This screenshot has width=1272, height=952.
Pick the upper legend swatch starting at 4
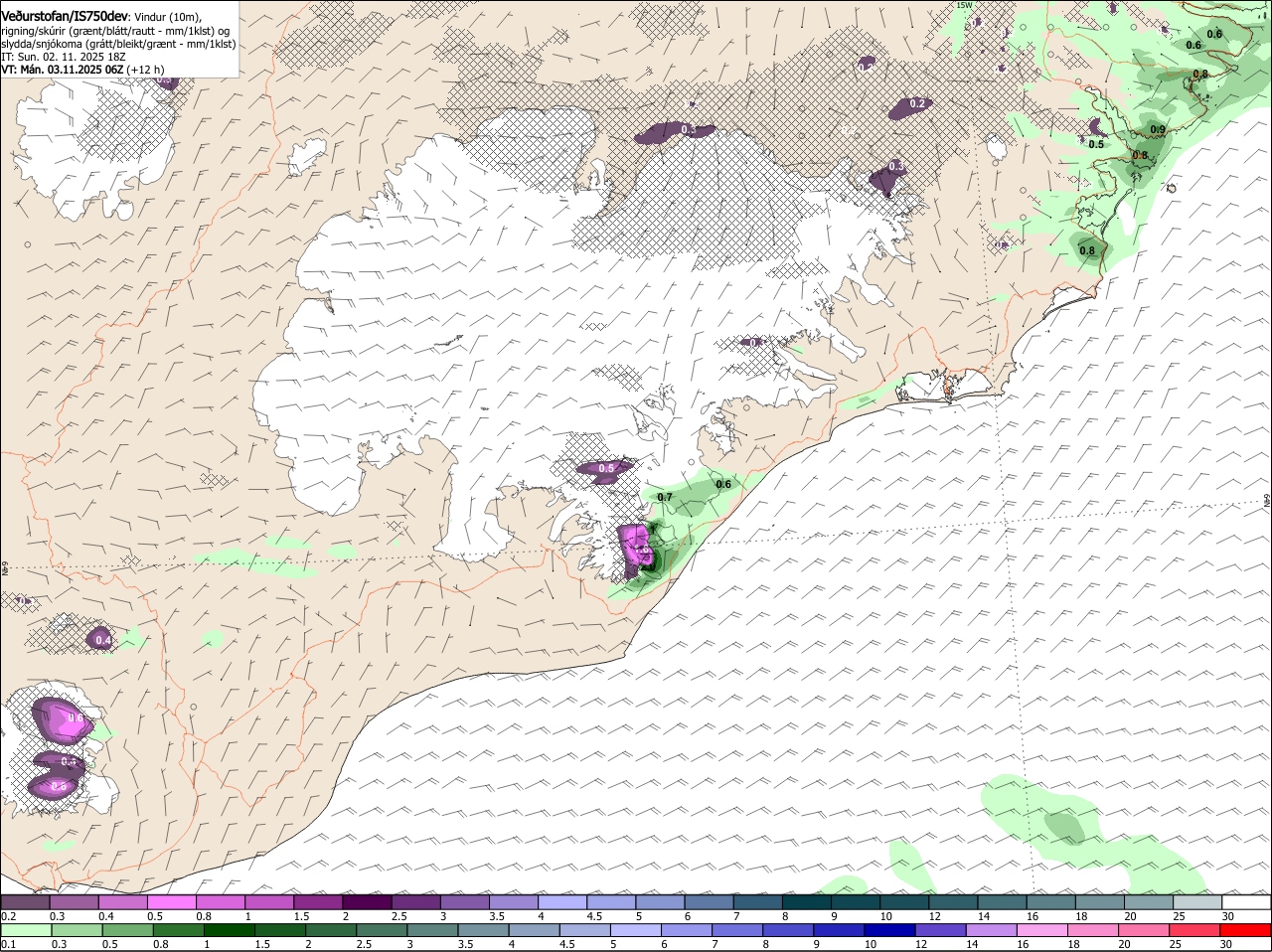pos(560,902)
